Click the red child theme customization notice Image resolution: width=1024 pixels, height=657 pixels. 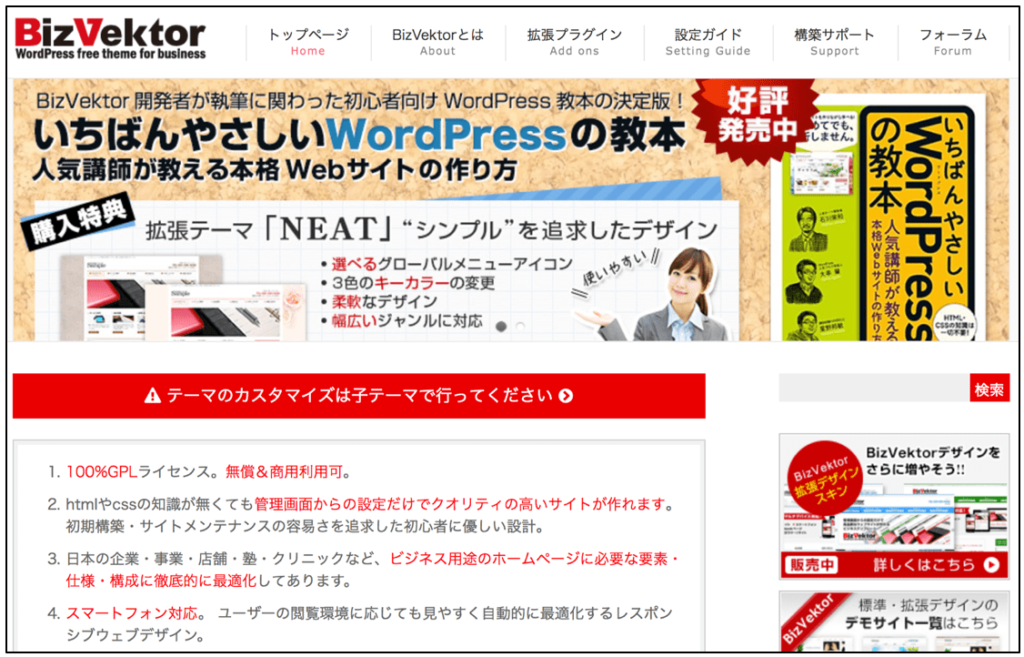(x=359, y=396)
